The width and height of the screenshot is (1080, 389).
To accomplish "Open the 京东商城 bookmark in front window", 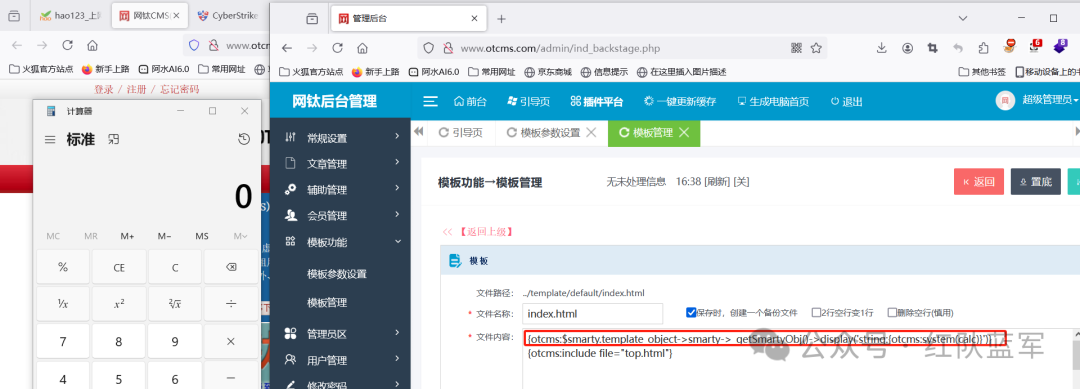I will pos(548,72).
